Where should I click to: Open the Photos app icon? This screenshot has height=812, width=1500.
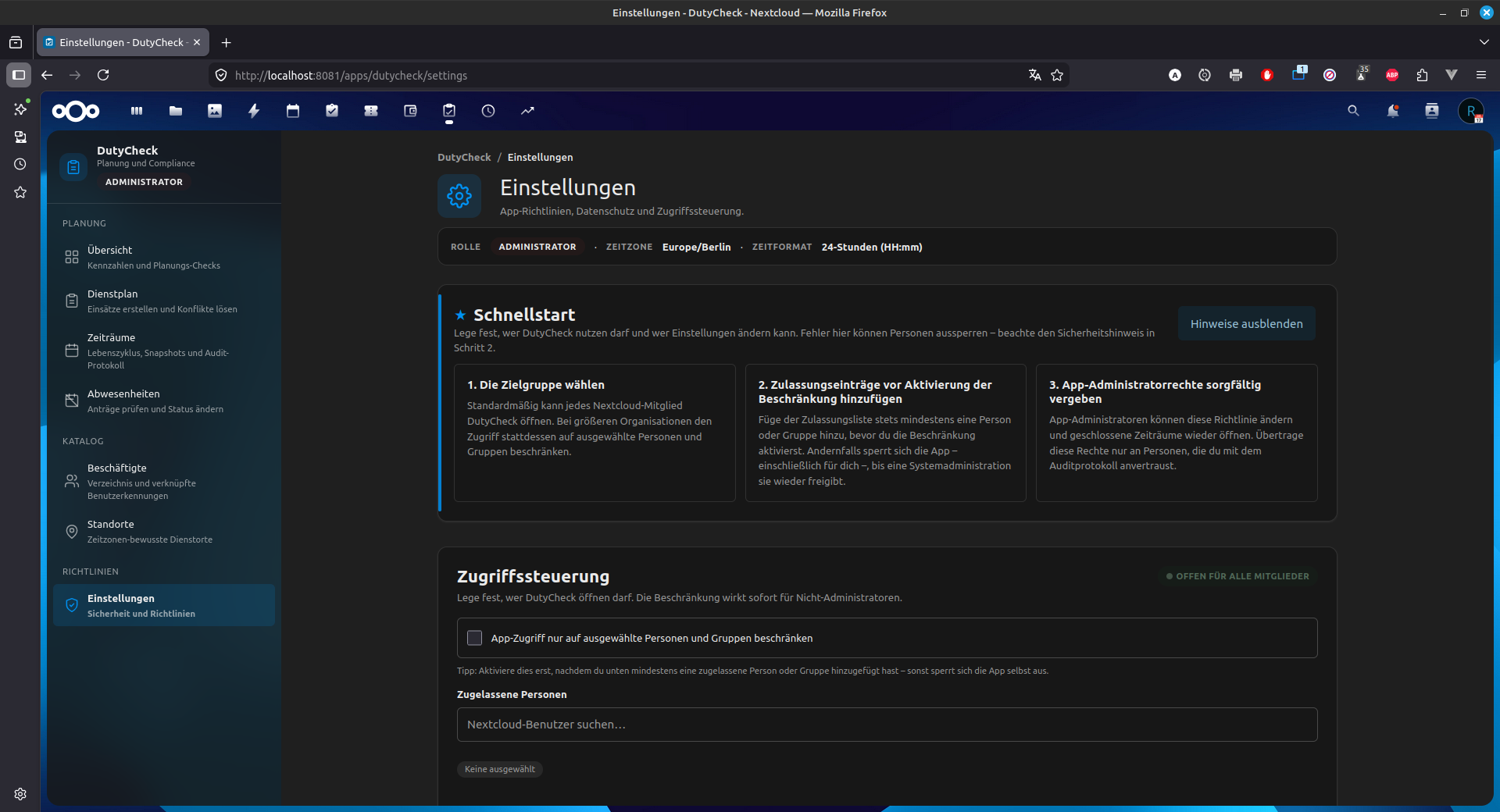(x=215, y=111)
